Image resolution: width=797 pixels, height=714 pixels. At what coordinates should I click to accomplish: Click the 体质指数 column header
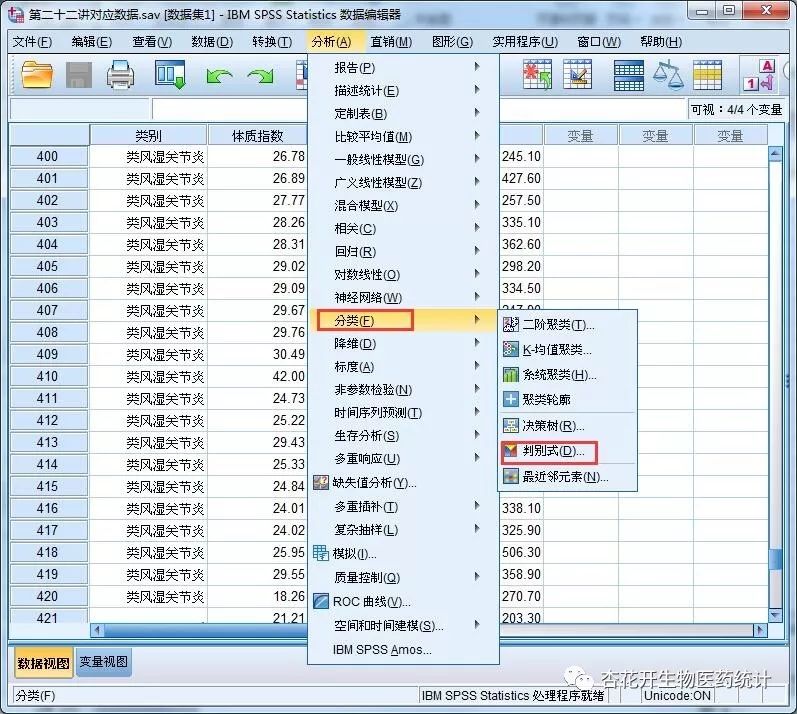pos(257,135)
